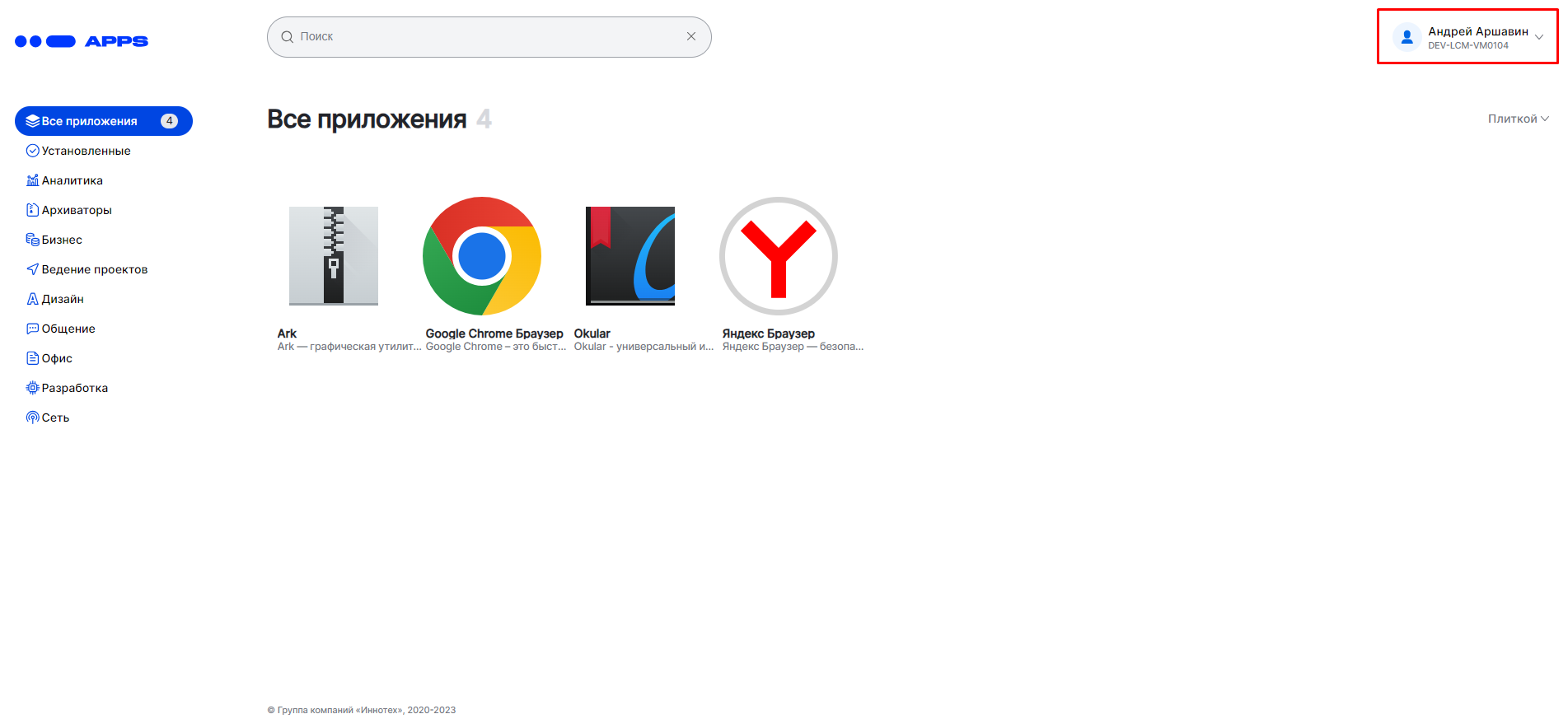The height and width of the screenshot is (728, 1568).
Task: Open the Установленные section
Action: pos(86,151)
